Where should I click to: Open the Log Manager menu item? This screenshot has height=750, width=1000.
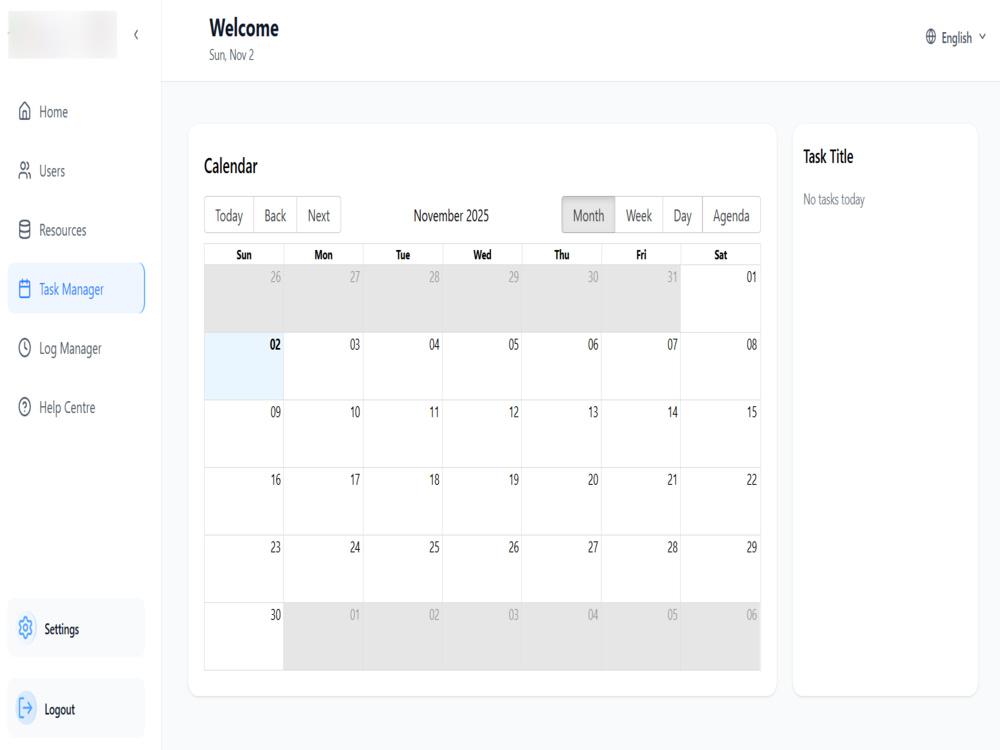77,348
